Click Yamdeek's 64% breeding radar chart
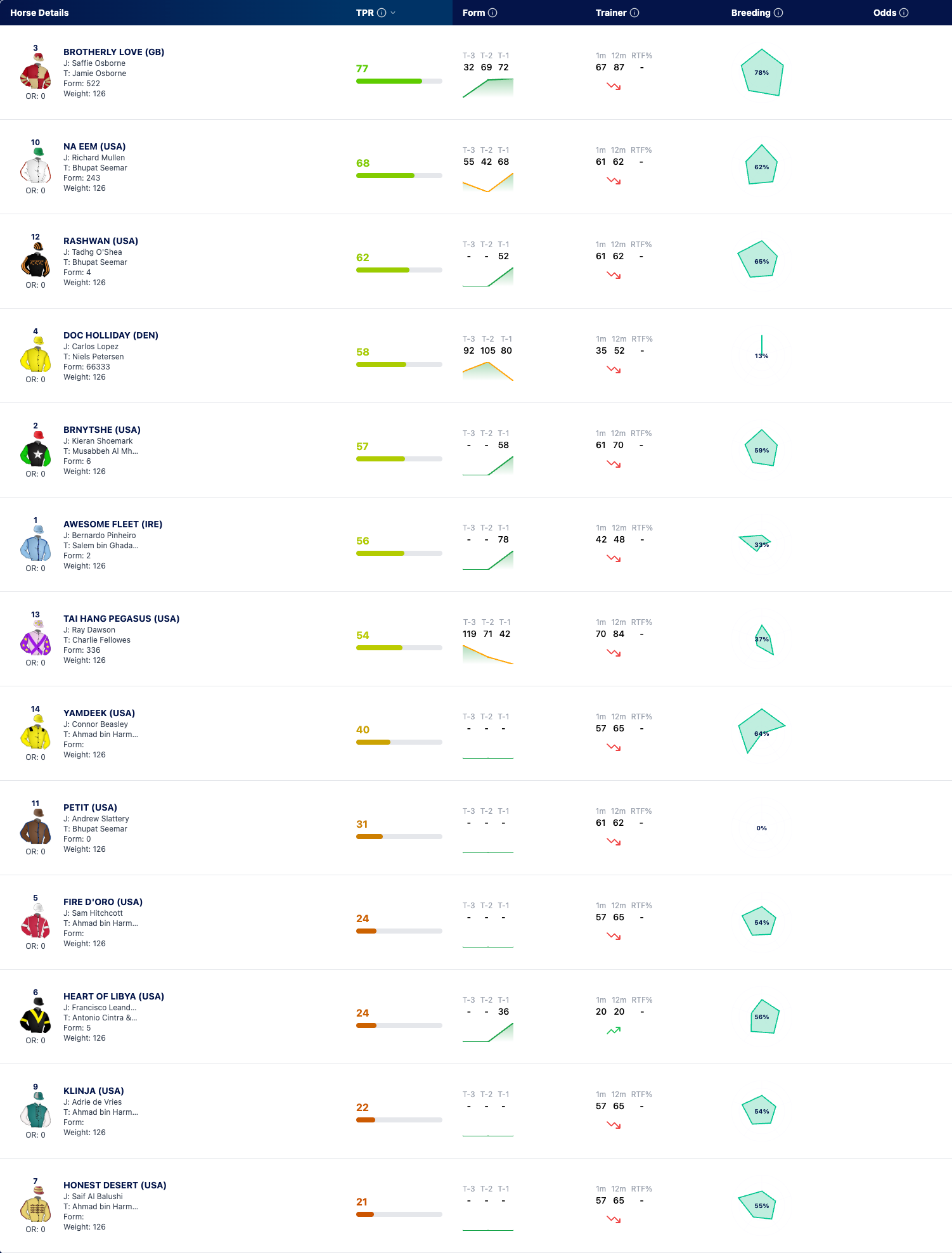 click(x=761, y=731)
